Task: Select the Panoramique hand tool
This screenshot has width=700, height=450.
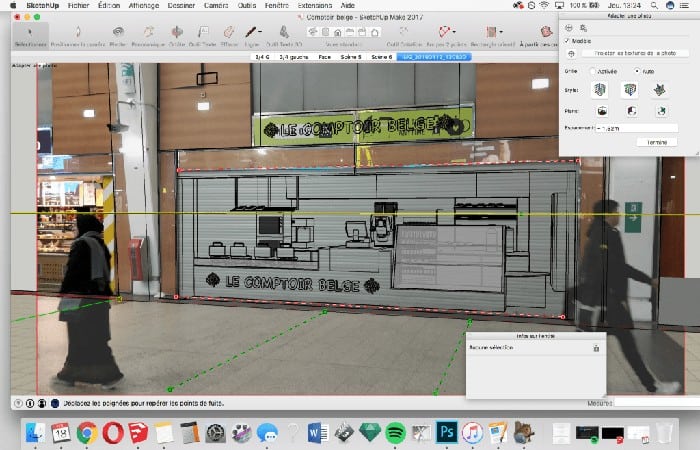Action: 148,35
